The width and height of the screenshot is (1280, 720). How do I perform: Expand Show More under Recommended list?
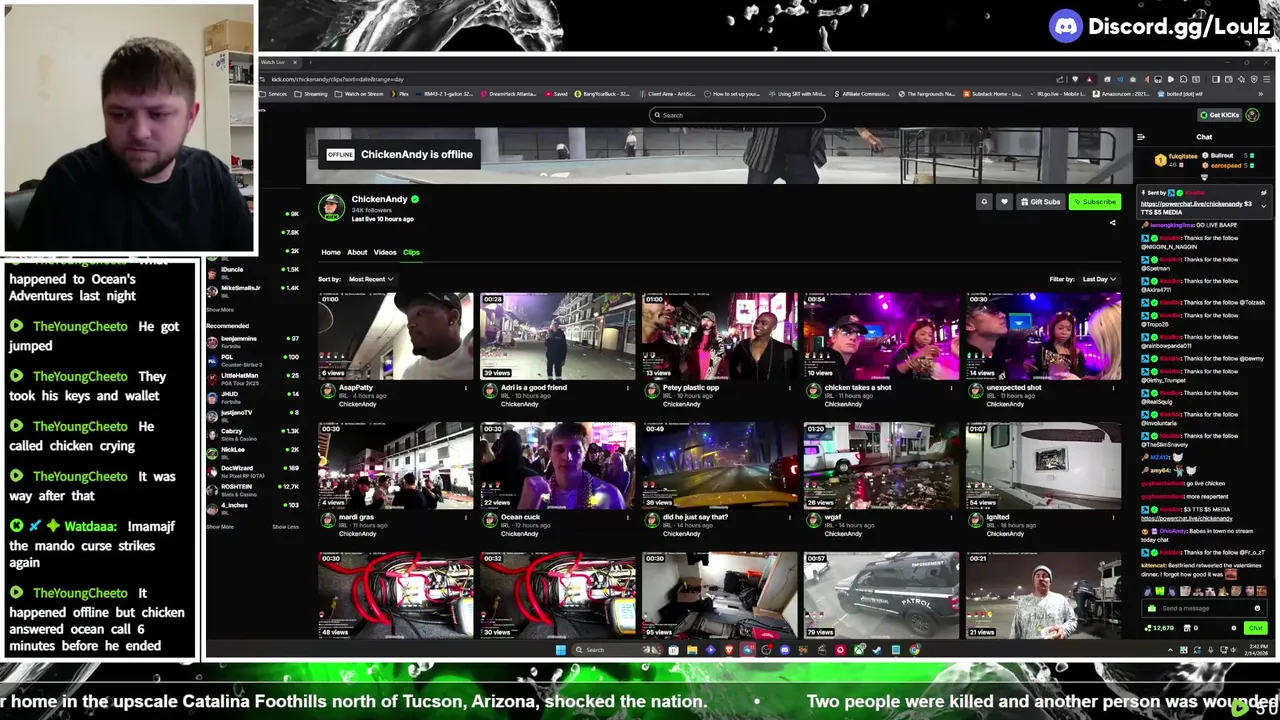click(220, 526)
